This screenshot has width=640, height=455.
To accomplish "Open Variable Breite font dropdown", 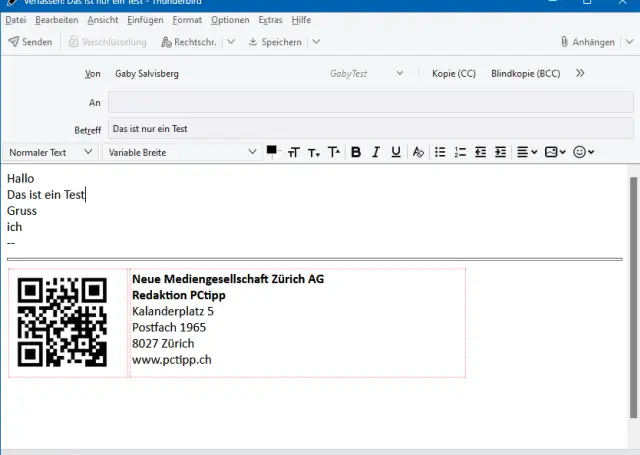I will click(x=182, y=152).
